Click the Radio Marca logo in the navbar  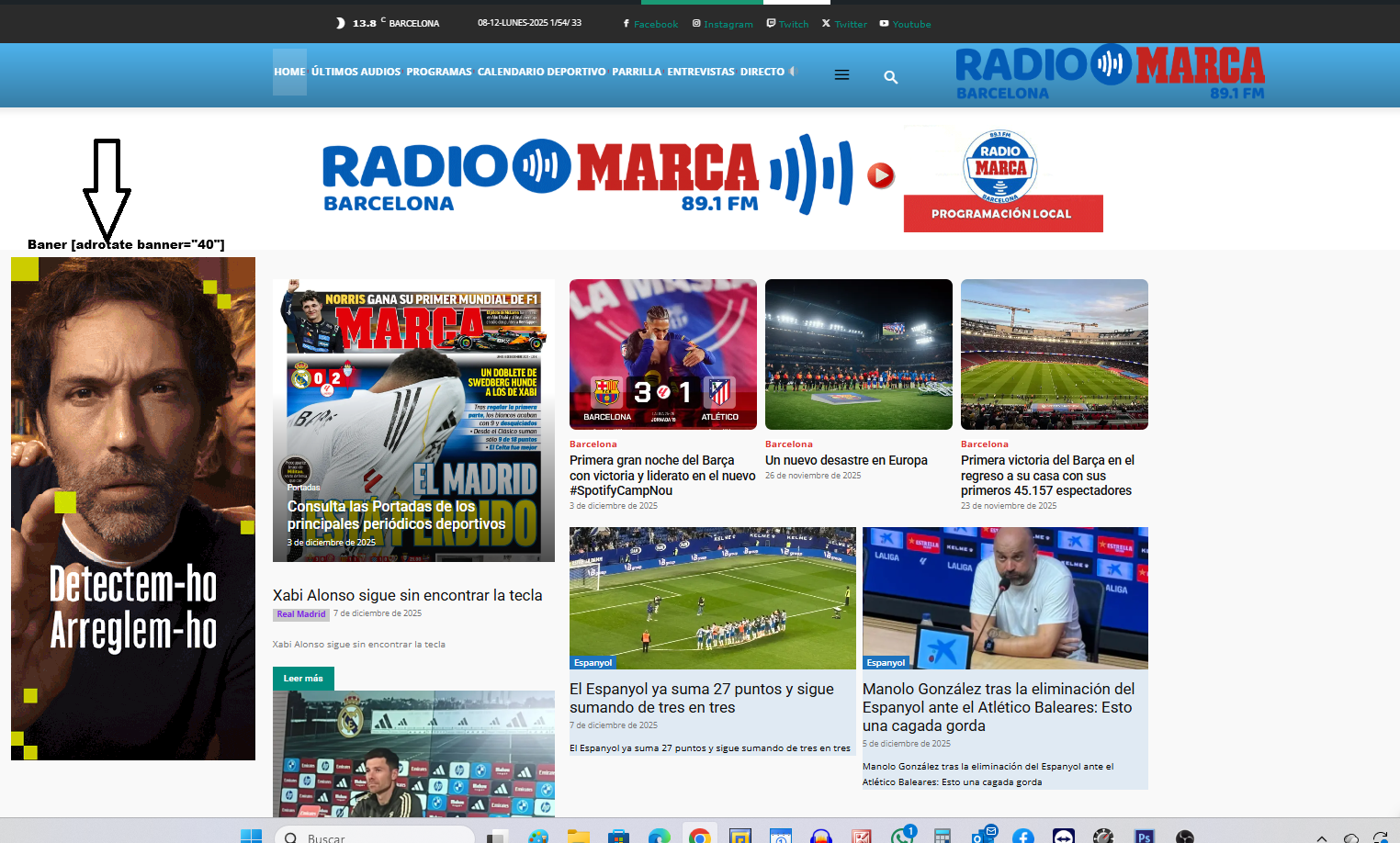[x=1110, y=73]
